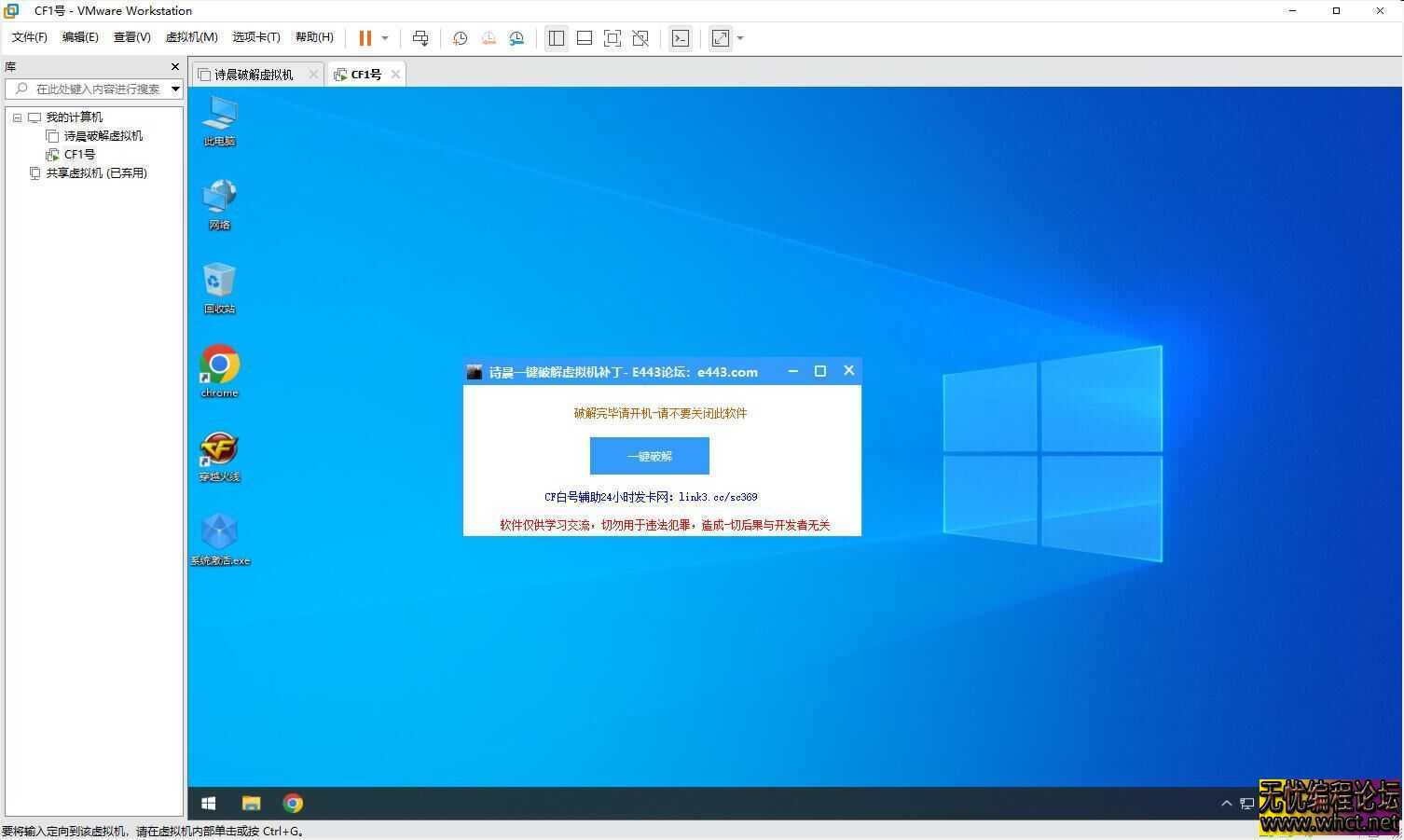Viewport: 1404px width, 840px height.
Task: Open the snapshot manager icon
Action: 516,38
